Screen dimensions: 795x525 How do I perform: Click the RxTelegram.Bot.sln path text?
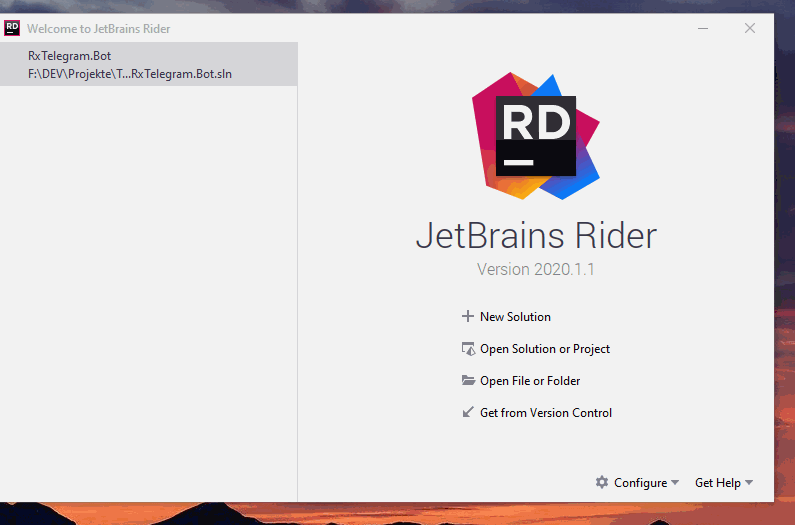tap(130, 74)
